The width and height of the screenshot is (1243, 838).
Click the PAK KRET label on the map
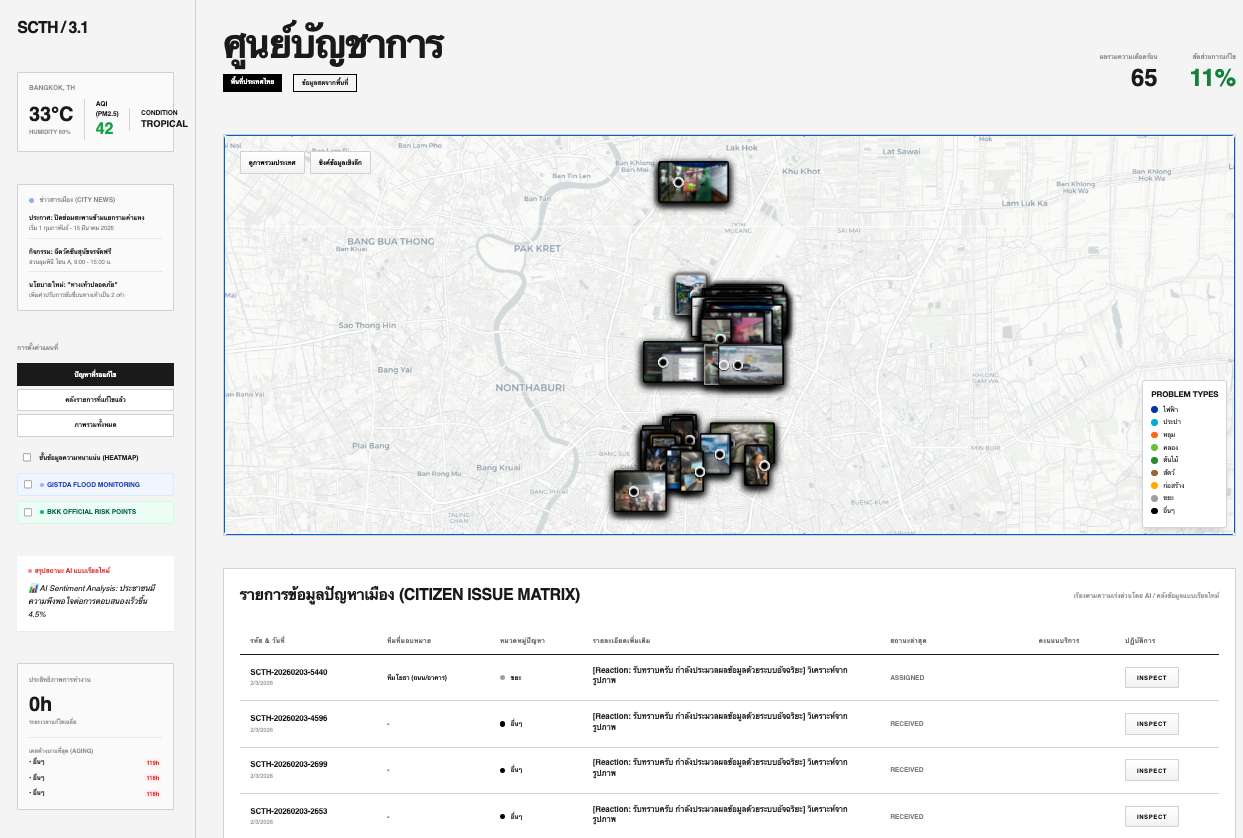pyautogui.click(x=537, y=248)
